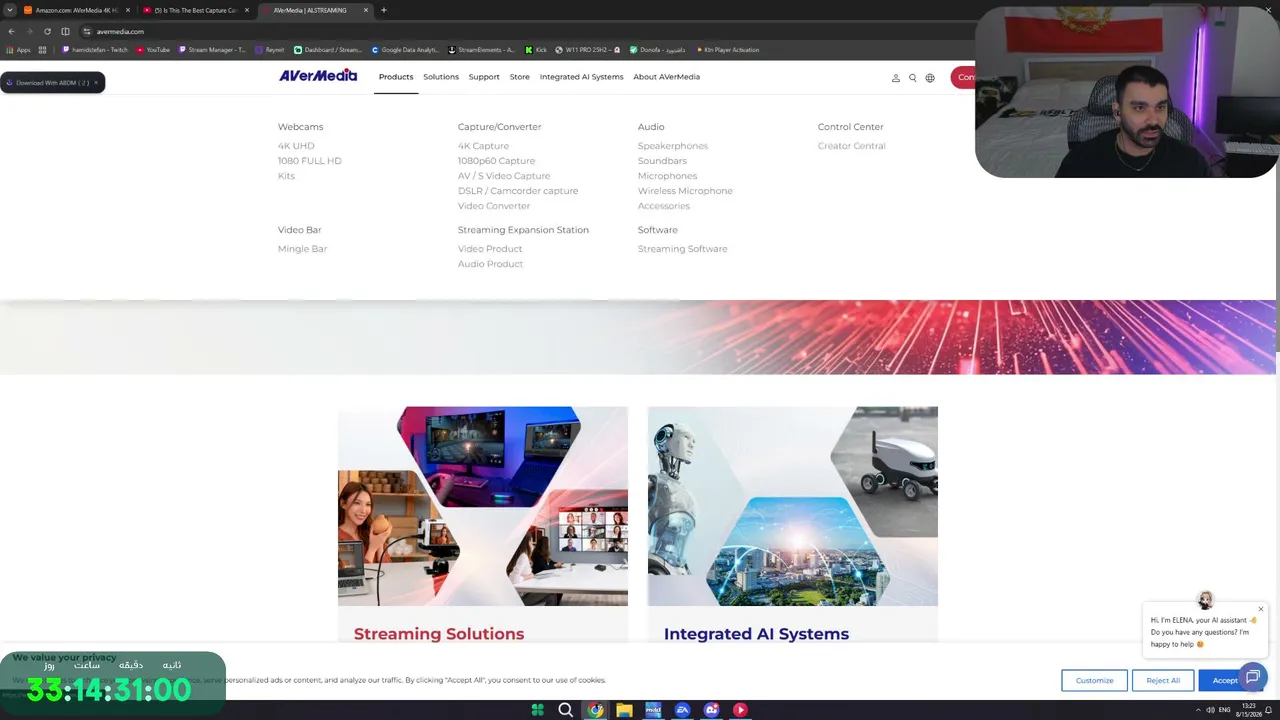Open the Dashboard / Stream bookmark
Image resolution: width=1280 pixels, height=720 pixels.
(x=328, y=50)
